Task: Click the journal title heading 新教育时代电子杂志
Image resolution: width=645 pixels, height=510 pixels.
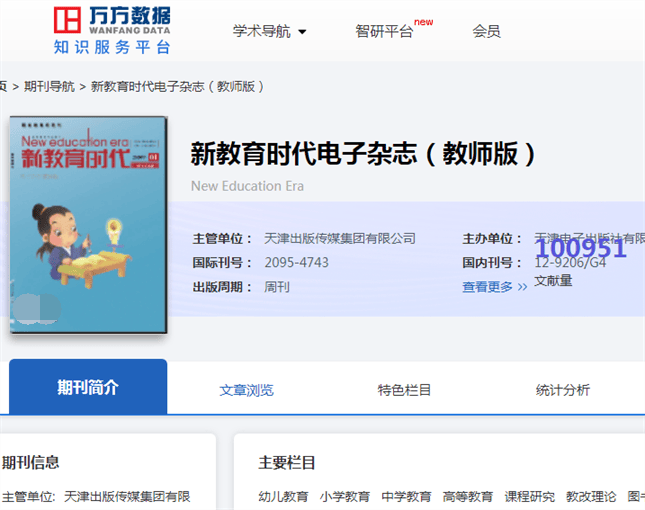Action: [364, 153]
